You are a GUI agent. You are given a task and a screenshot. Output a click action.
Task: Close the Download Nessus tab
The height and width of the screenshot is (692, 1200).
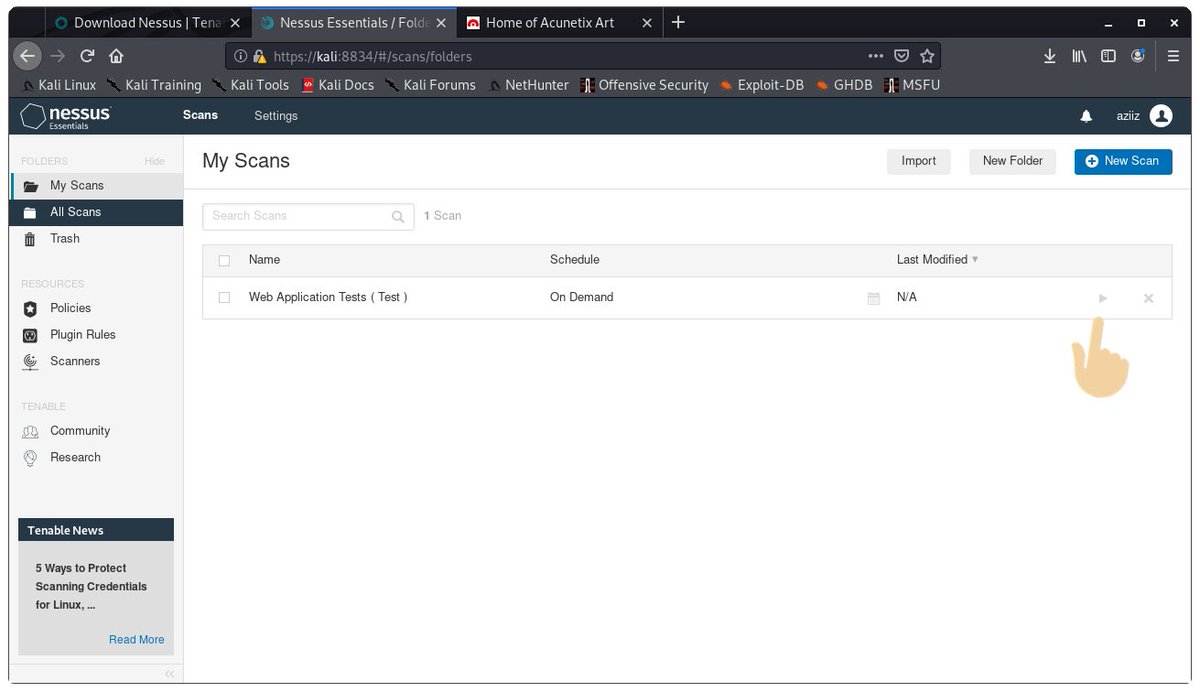235,23
